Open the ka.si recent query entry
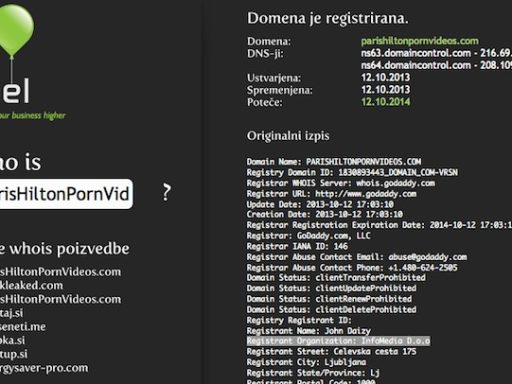 12,340
